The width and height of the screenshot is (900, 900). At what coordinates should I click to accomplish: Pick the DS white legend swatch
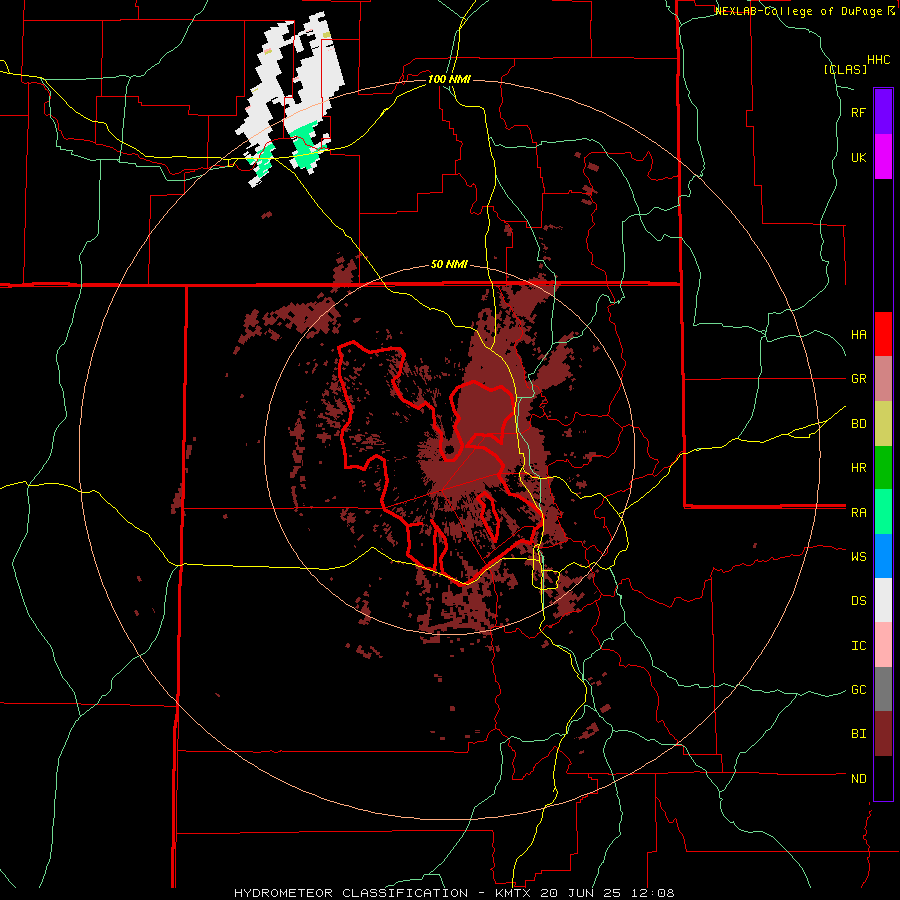click(883, 600)
